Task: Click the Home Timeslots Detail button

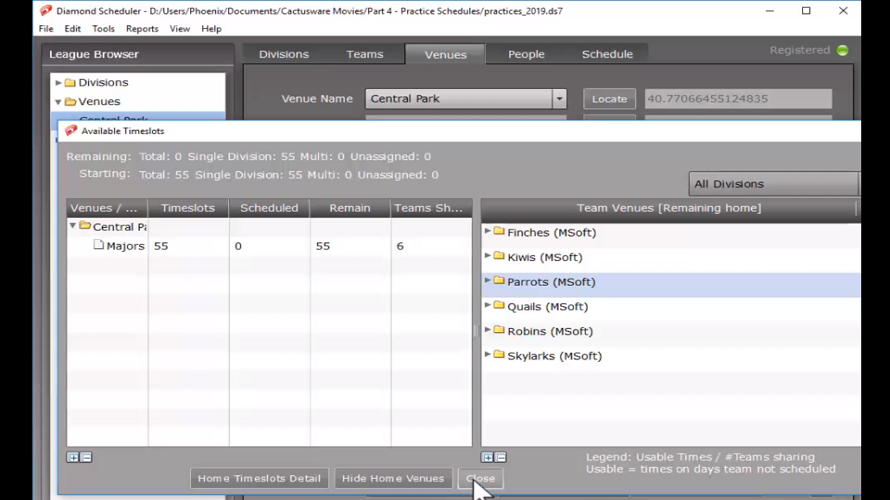Action: pos(259,478)
